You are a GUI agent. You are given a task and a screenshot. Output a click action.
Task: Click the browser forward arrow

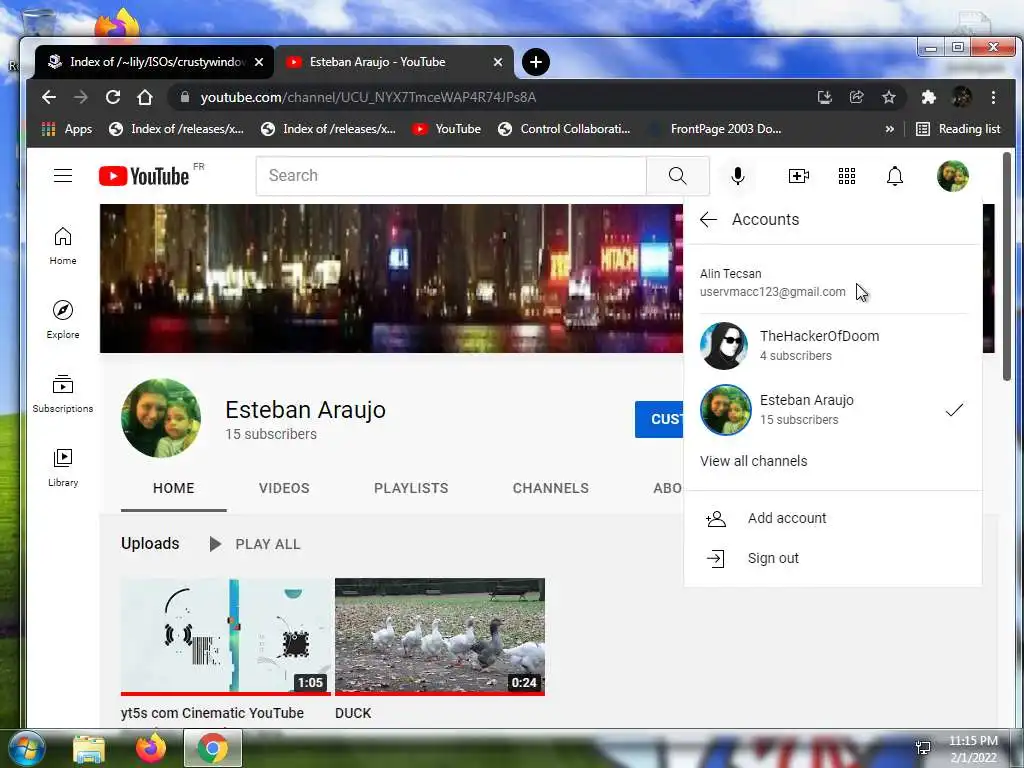click(x=80, y=97)
